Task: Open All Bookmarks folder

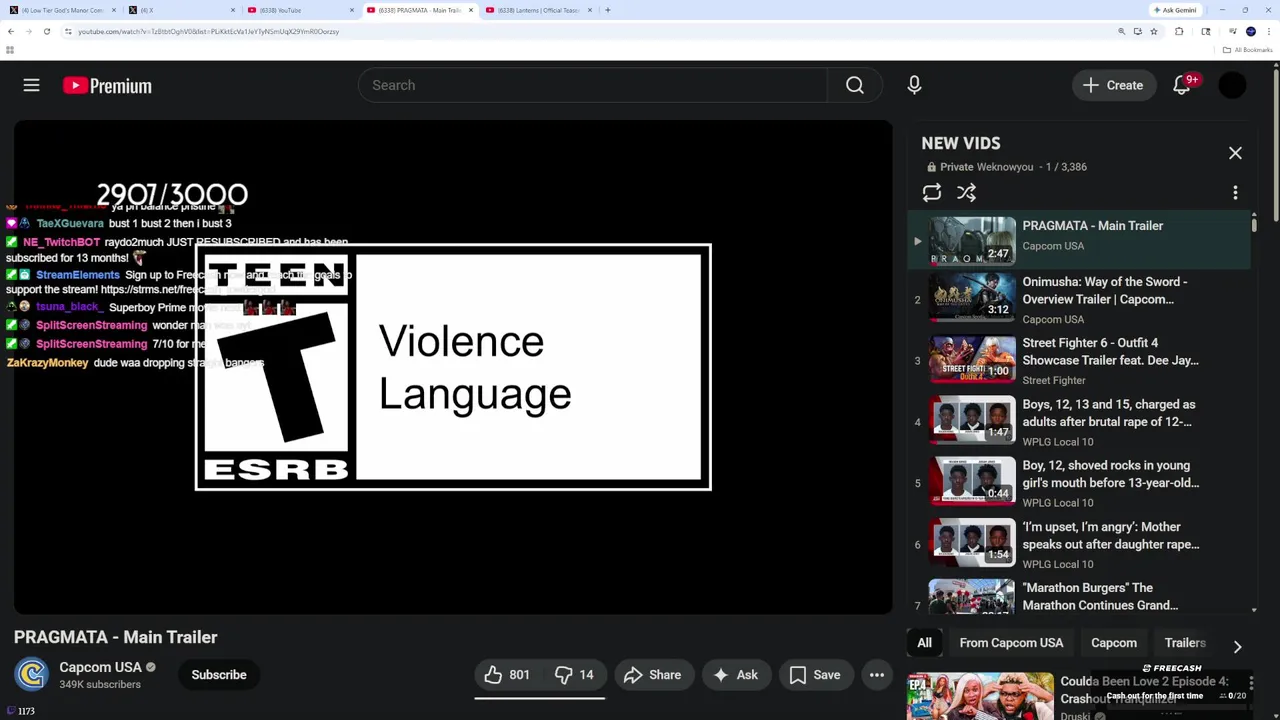Action: pyautogui.click(x=1247, y=50)
